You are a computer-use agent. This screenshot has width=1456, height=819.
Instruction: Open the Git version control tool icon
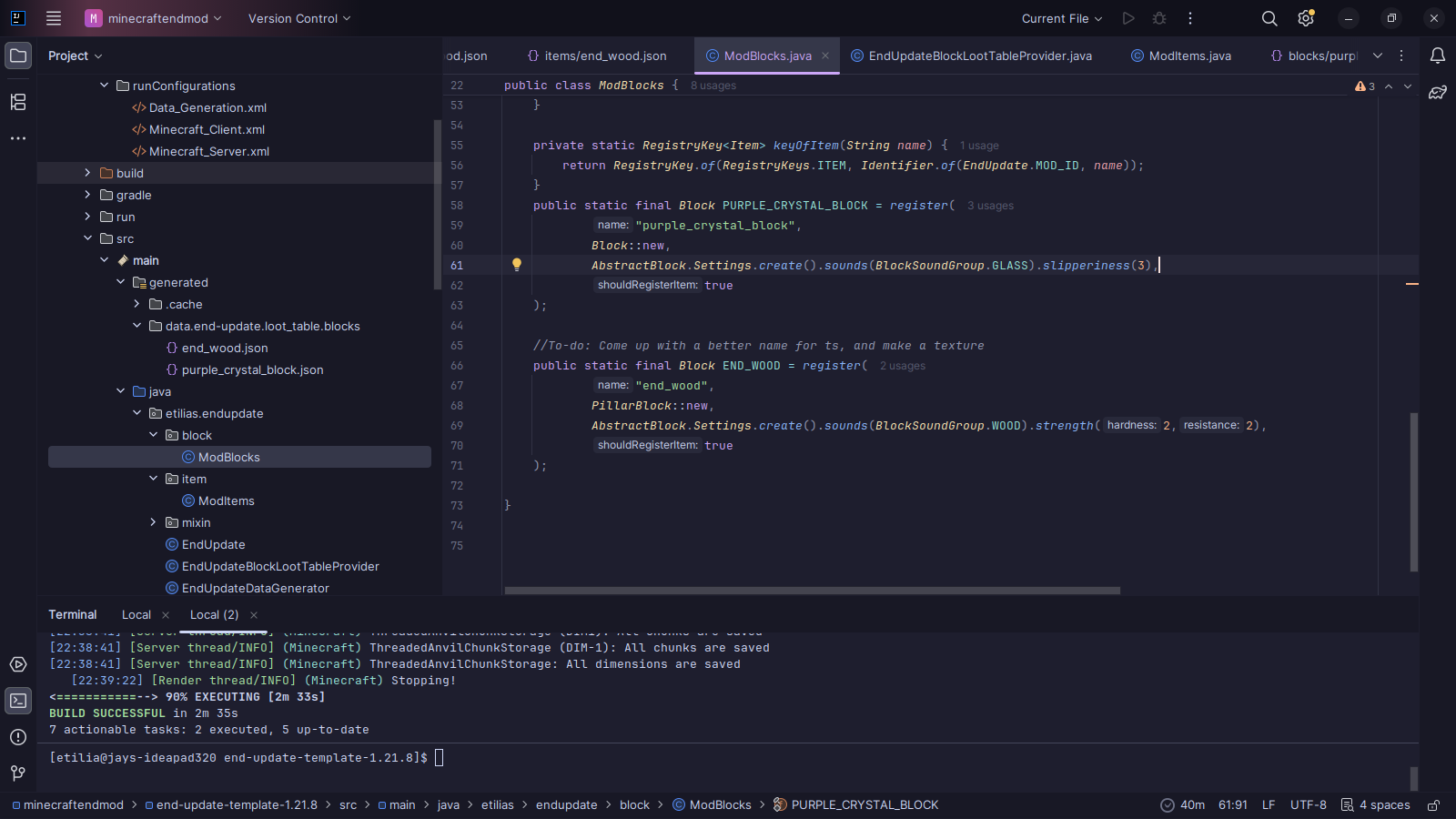pos(18,773)
